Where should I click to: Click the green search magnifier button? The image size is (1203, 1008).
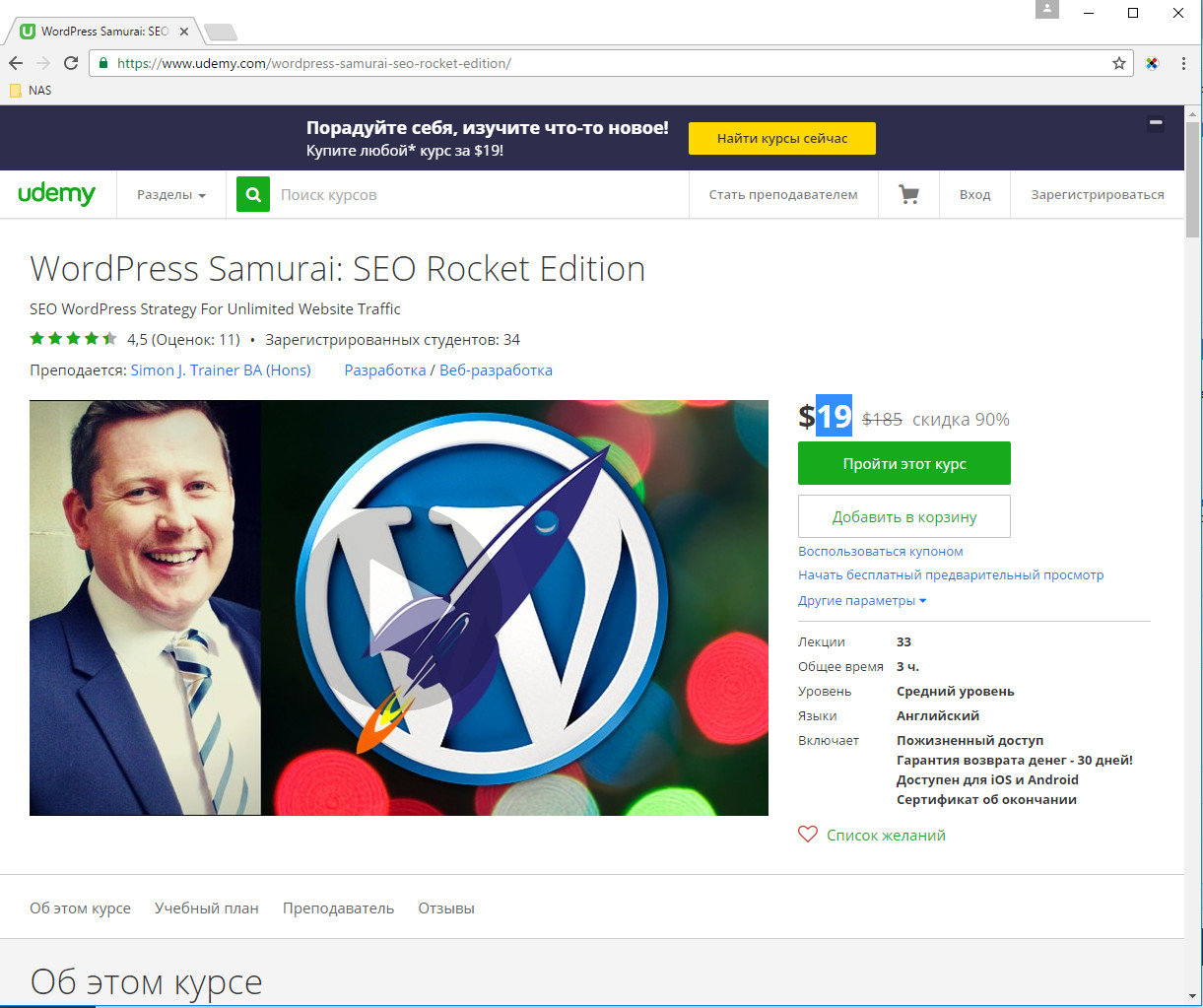(253, 195)
